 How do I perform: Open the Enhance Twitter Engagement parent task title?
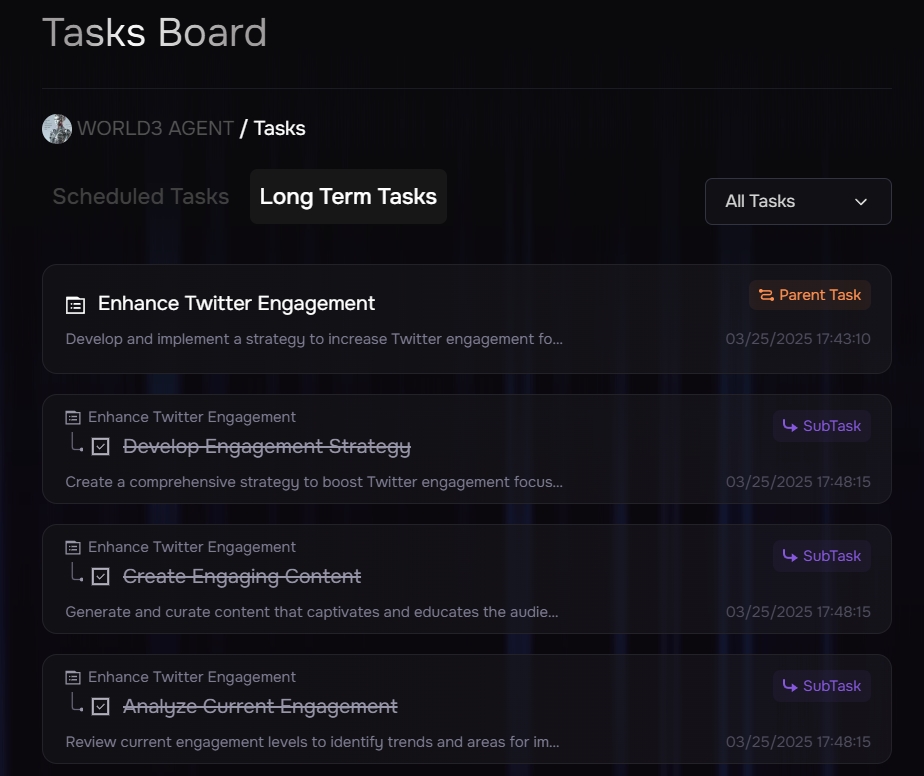236,303
